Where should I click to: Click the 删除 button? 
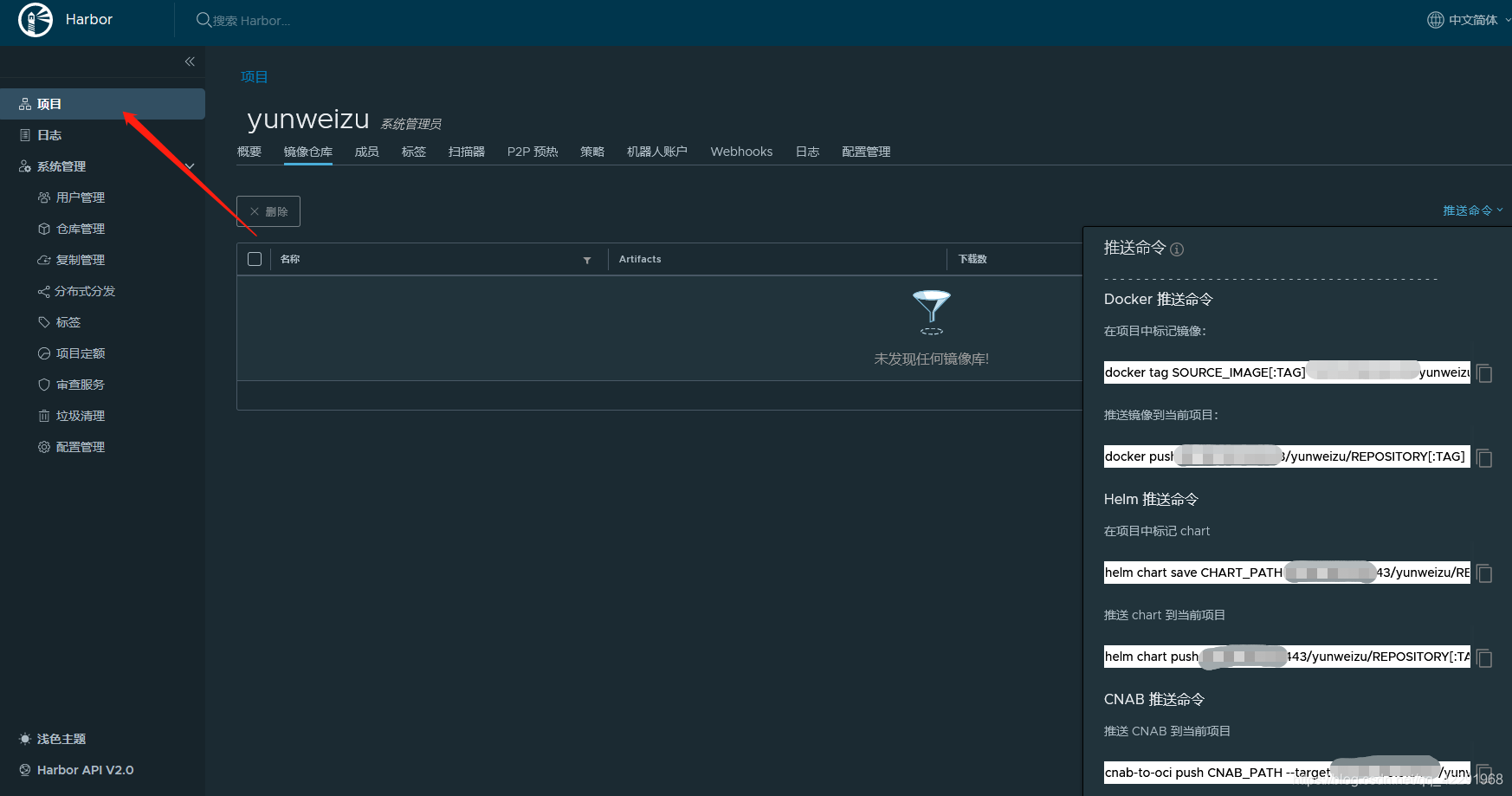pos(268,211)
